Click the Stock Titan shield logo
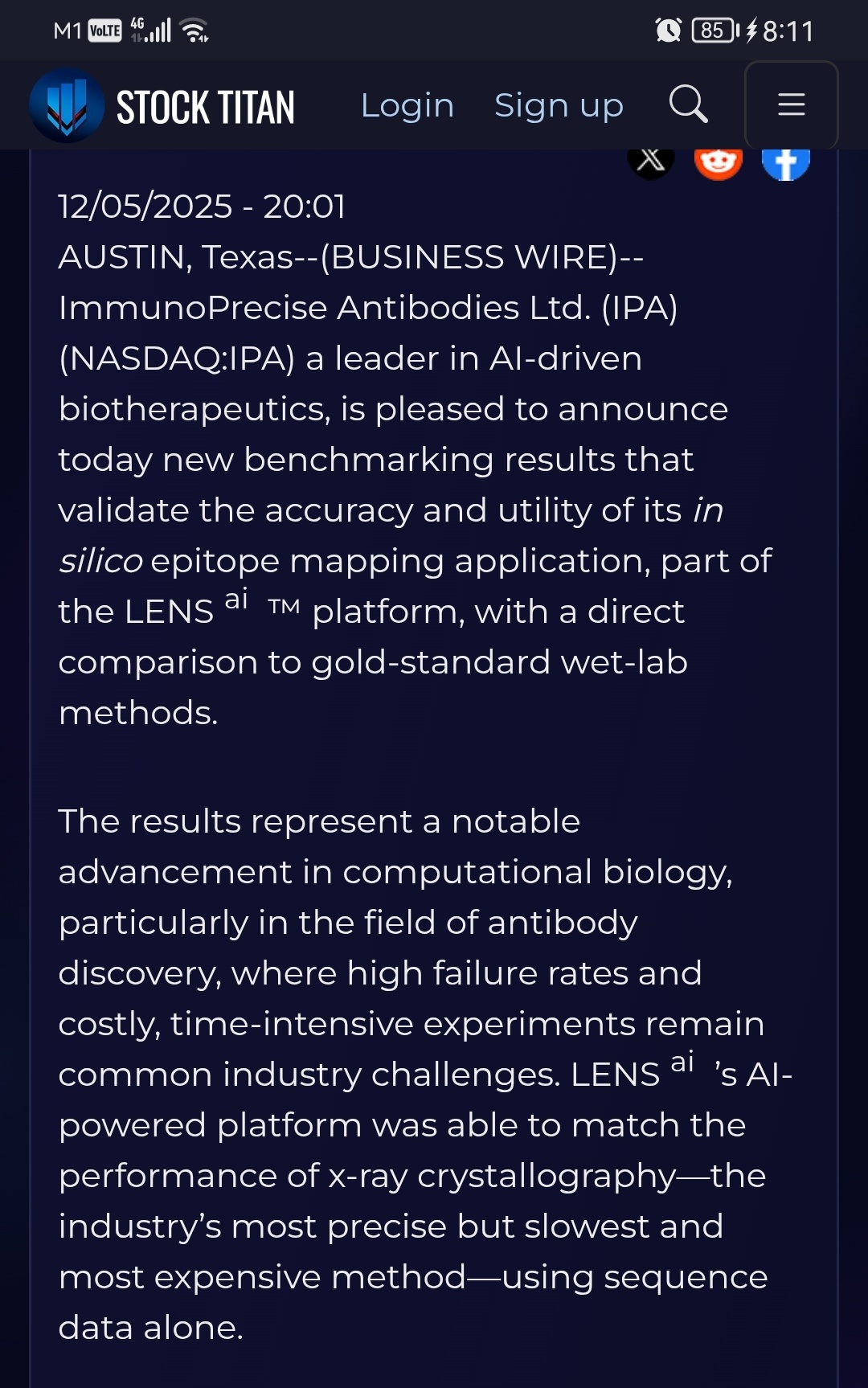 (x=67, y=105)
